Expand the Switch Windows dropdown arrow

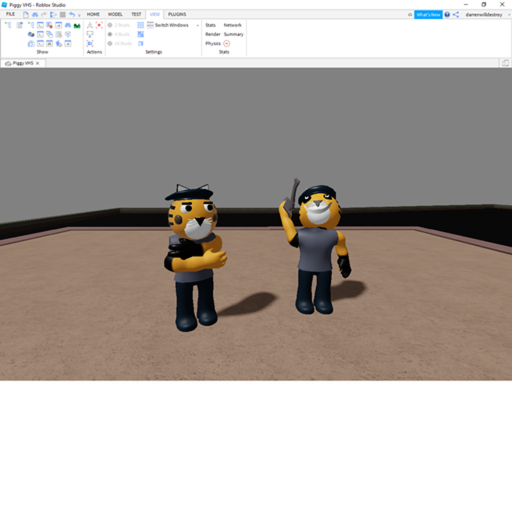pyautogui.click(x=198, y=25)
